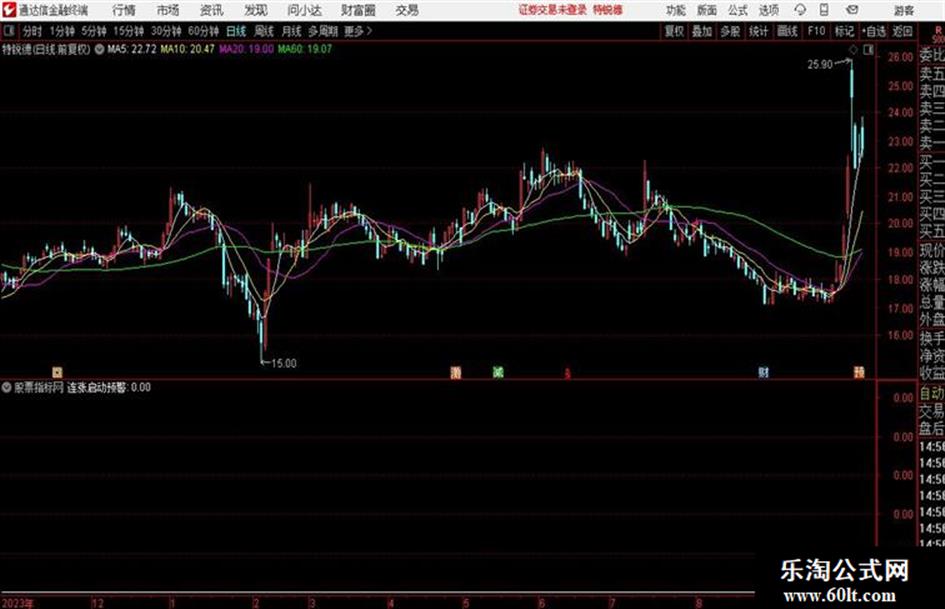The image size is (945, 609).
Task: Expand the sub-chart indicator dropdown beside 股票指标网
Action: point(7,388)
